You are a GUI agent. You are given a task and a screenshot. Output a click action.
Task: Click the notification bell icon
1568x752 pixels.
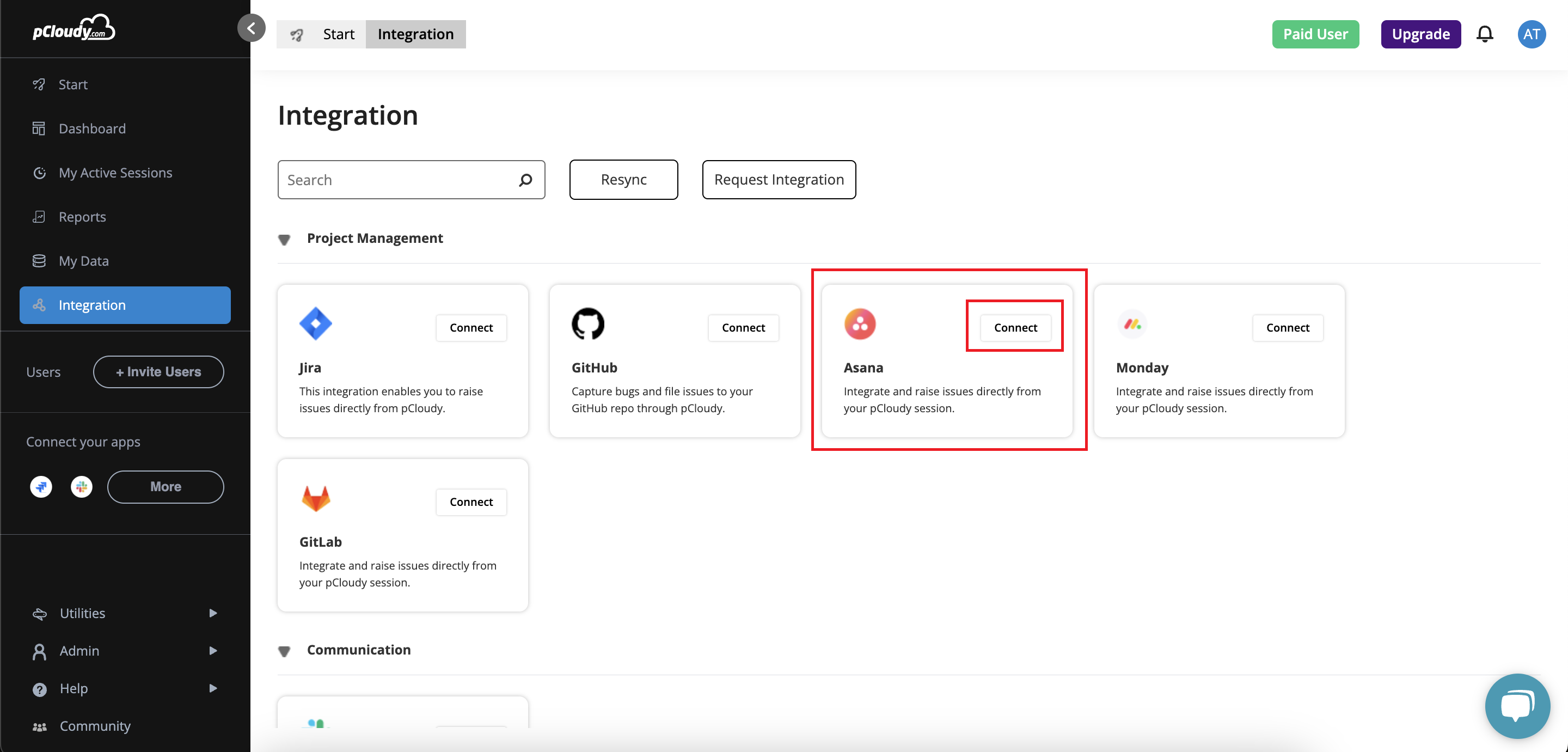pos(1485,34)
